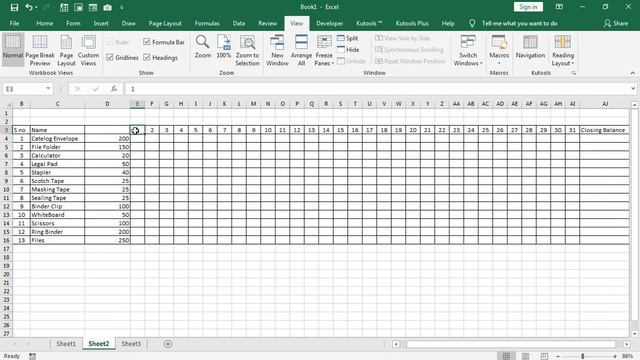Click the Share button
This screenshot has height=360, width=640.
point(616,24)
